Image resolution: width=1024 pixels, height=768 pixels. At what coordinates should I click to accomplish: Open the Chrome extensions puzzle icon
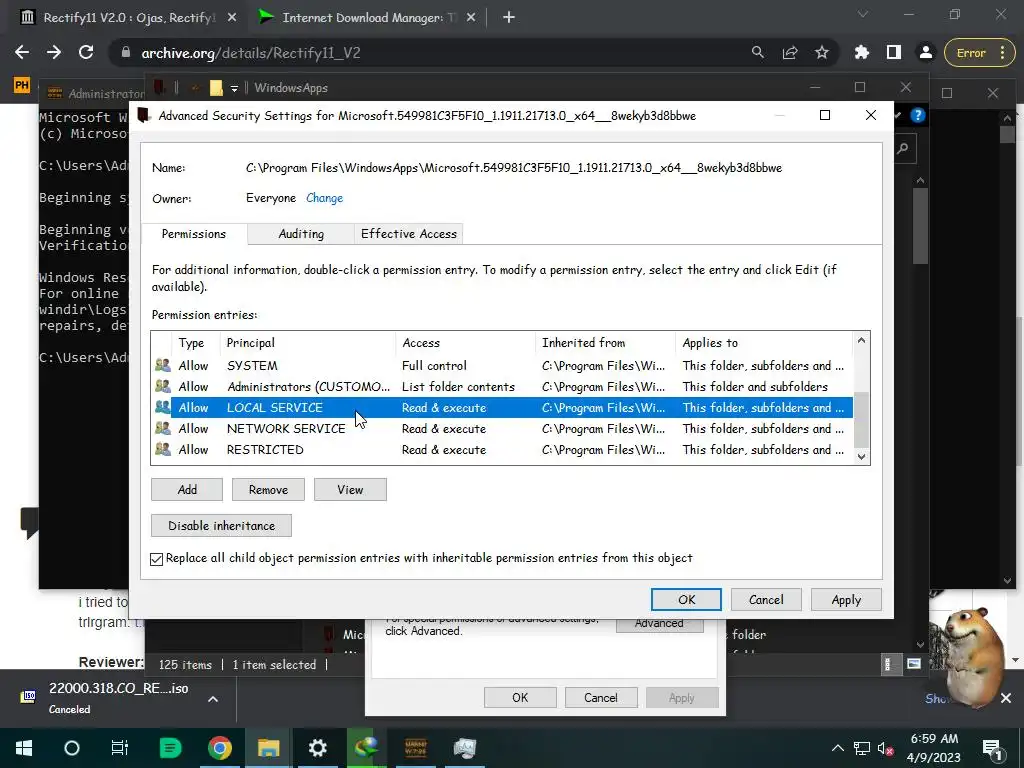[x=862, y=52]
